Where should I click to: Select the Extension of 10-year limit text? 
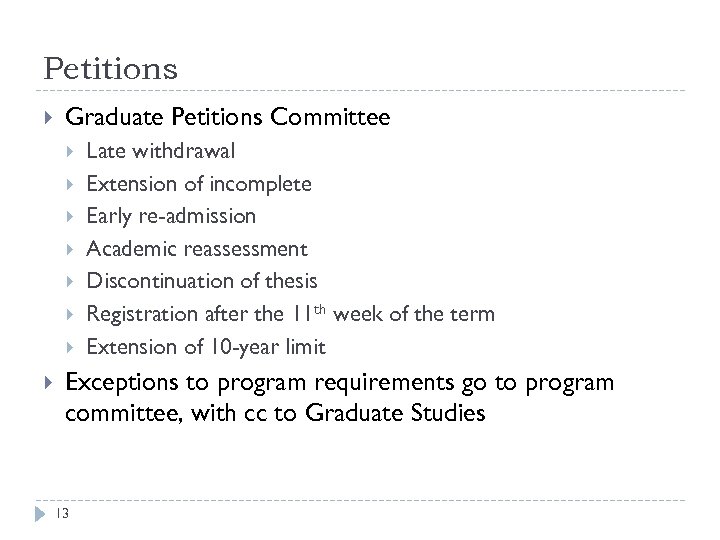[205, 347]
